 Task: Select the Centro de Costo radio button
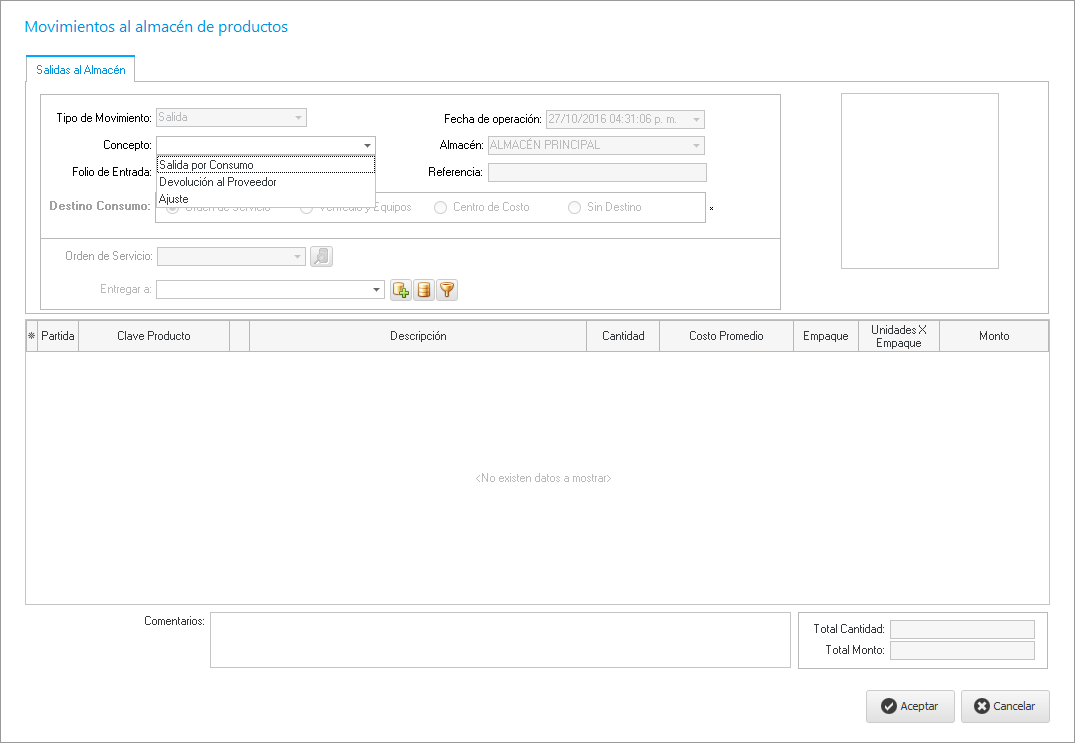[440, 208]
